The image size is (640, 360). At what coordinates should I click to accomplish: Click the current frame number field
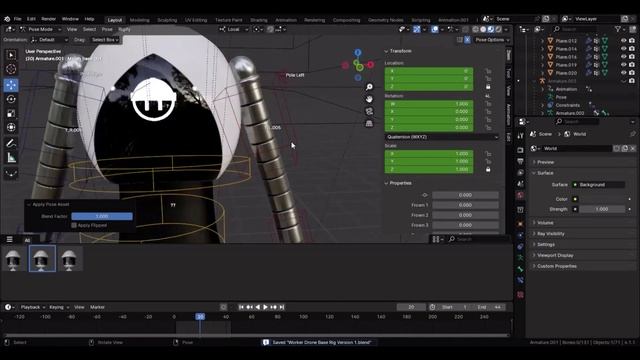pyautogui.click(x=411, y=307)
